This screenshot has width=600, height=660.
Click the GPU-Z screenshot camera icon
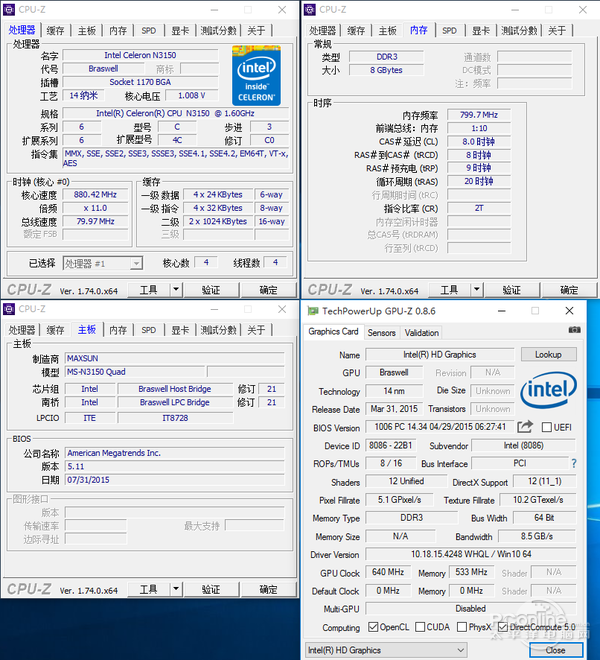pos(574,331)
